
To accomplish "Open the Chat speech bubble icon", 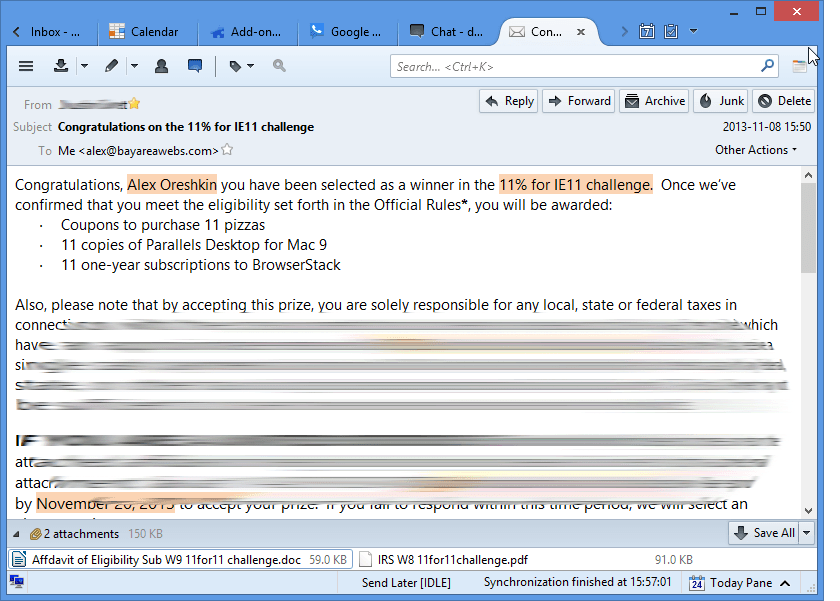I will (195, 66).
